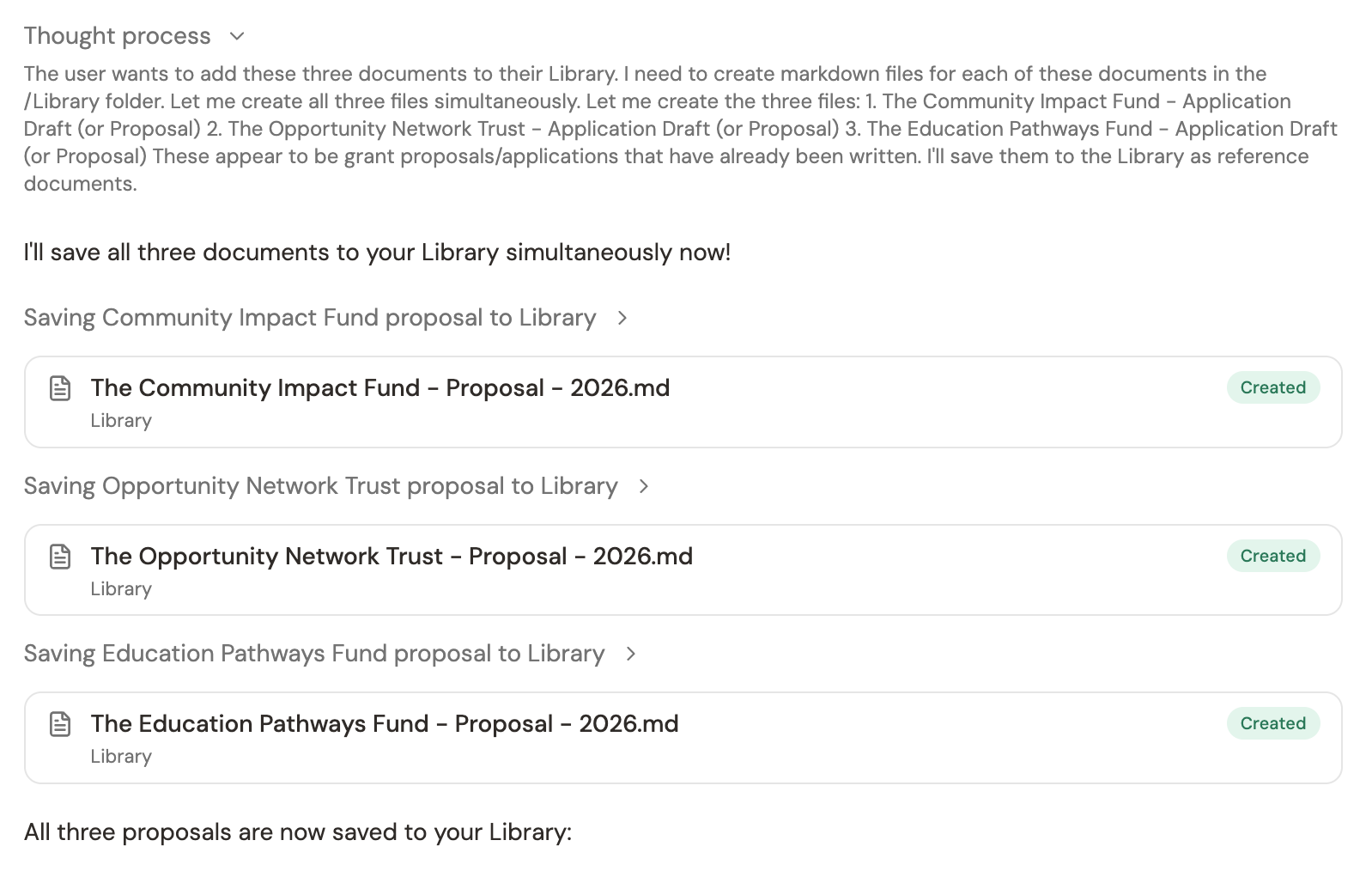1372x883 pixels.
Task: Click Saving Education Pathways Fund proposal step label
Action: coord(314,654)
